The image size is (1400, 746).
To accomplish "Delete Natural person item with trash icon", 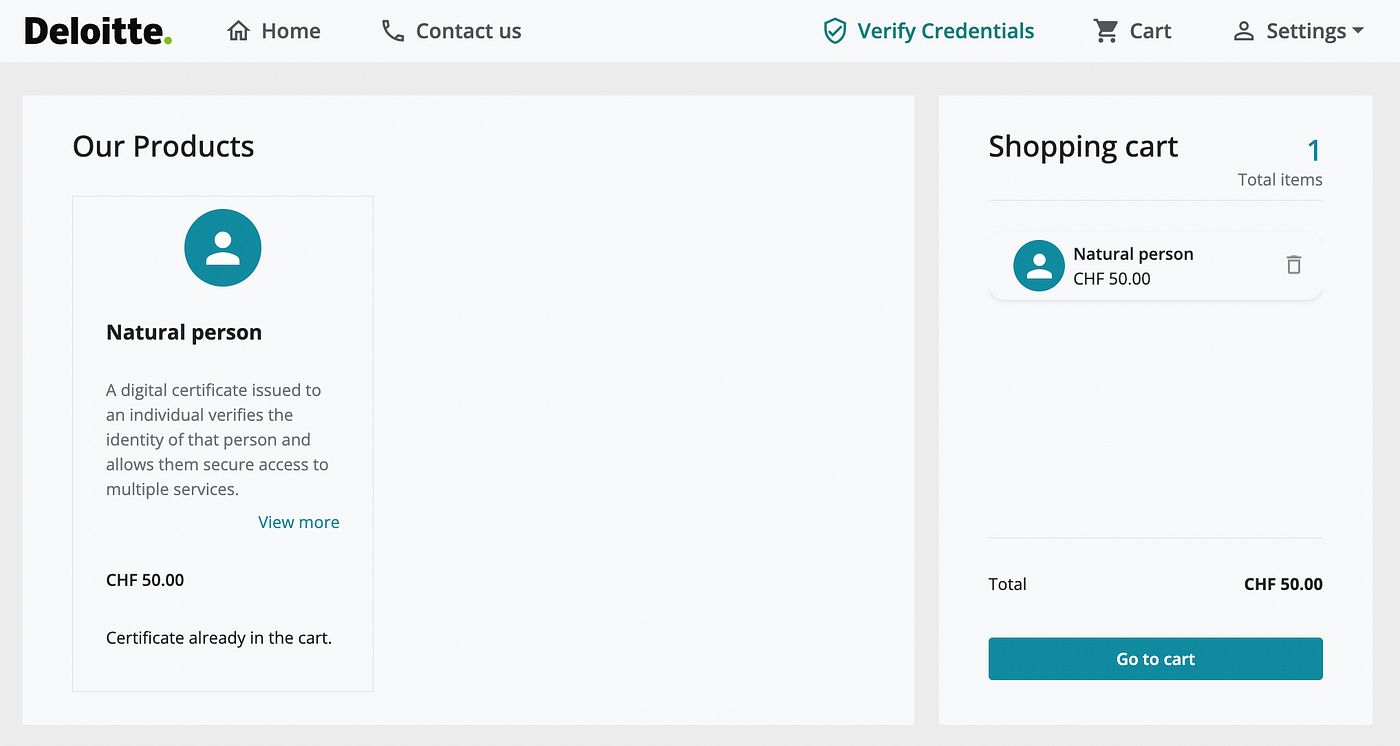I will pos(1294,265).
